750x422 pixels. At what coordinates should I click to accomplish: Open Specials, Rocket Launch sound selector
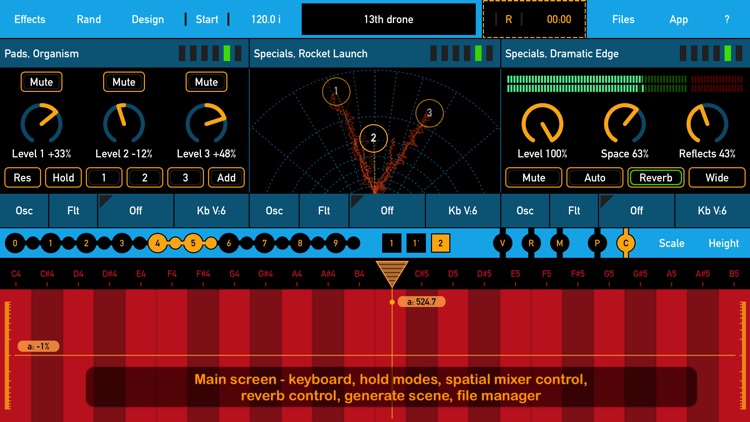click(375, 54)
